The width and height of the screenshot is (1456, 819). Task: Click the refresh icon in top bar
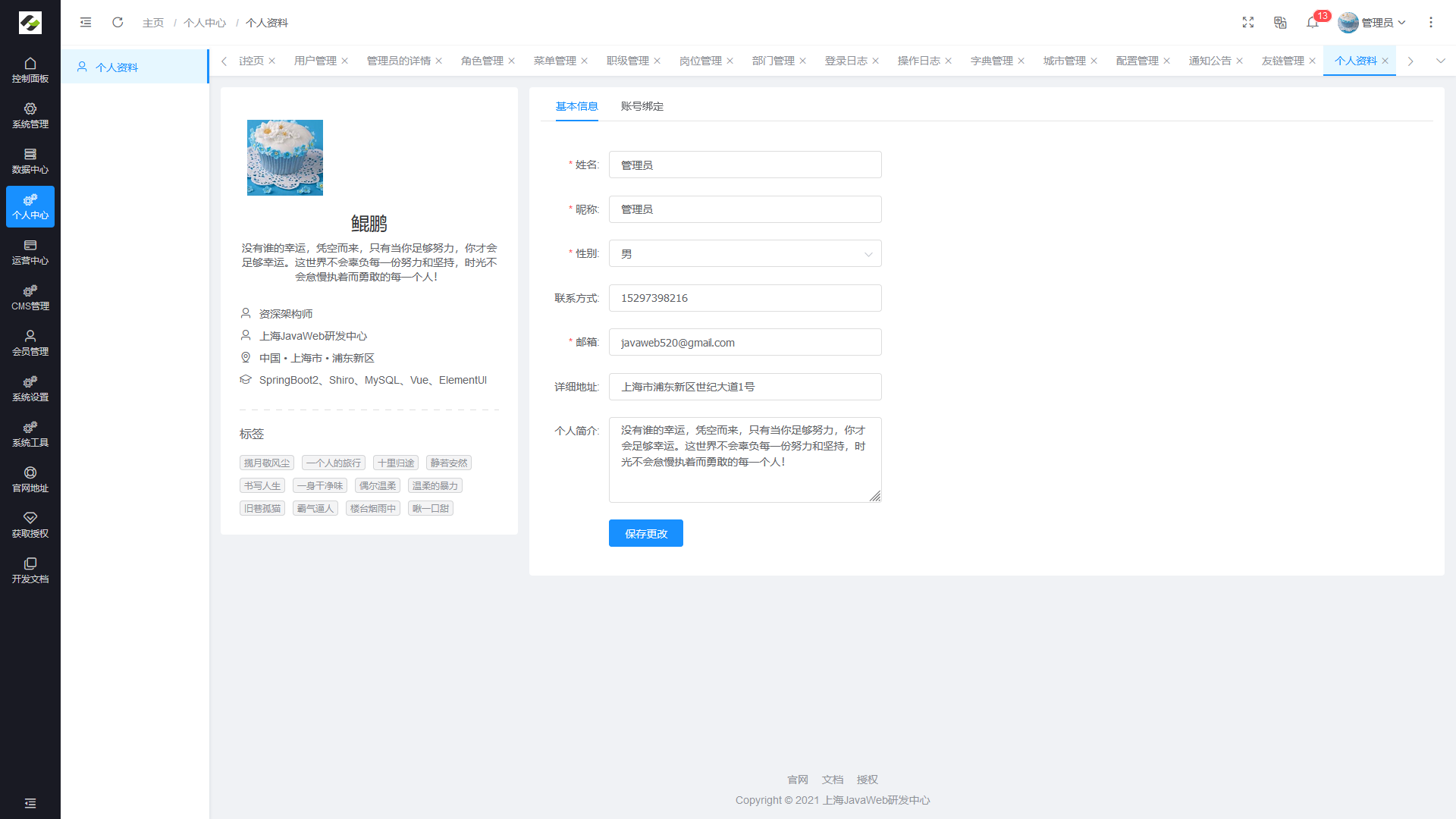point(118,23)
